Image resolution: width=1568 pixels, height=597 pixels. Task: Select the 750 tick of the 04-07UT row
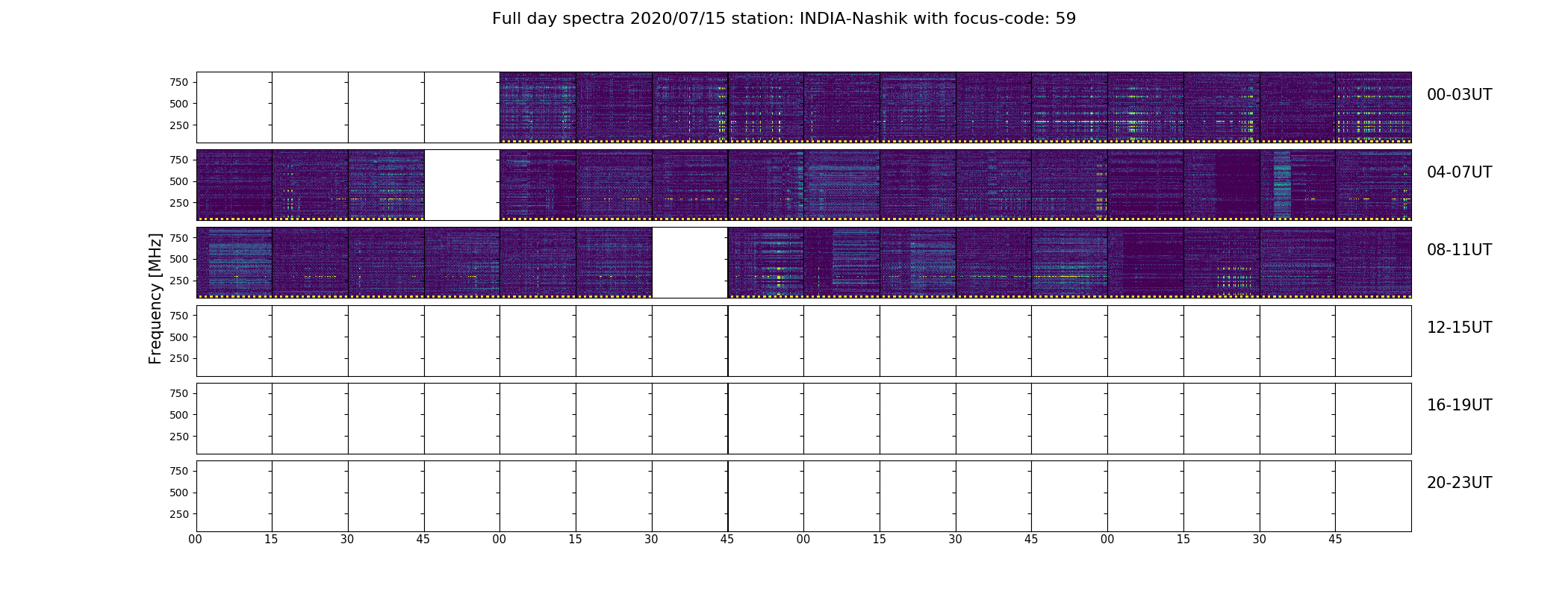pyautogui.click(x=179, y=160)
